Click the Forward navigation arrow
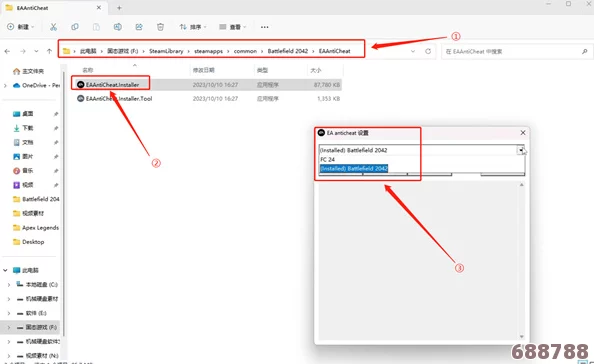 click(x=23, y=51)
